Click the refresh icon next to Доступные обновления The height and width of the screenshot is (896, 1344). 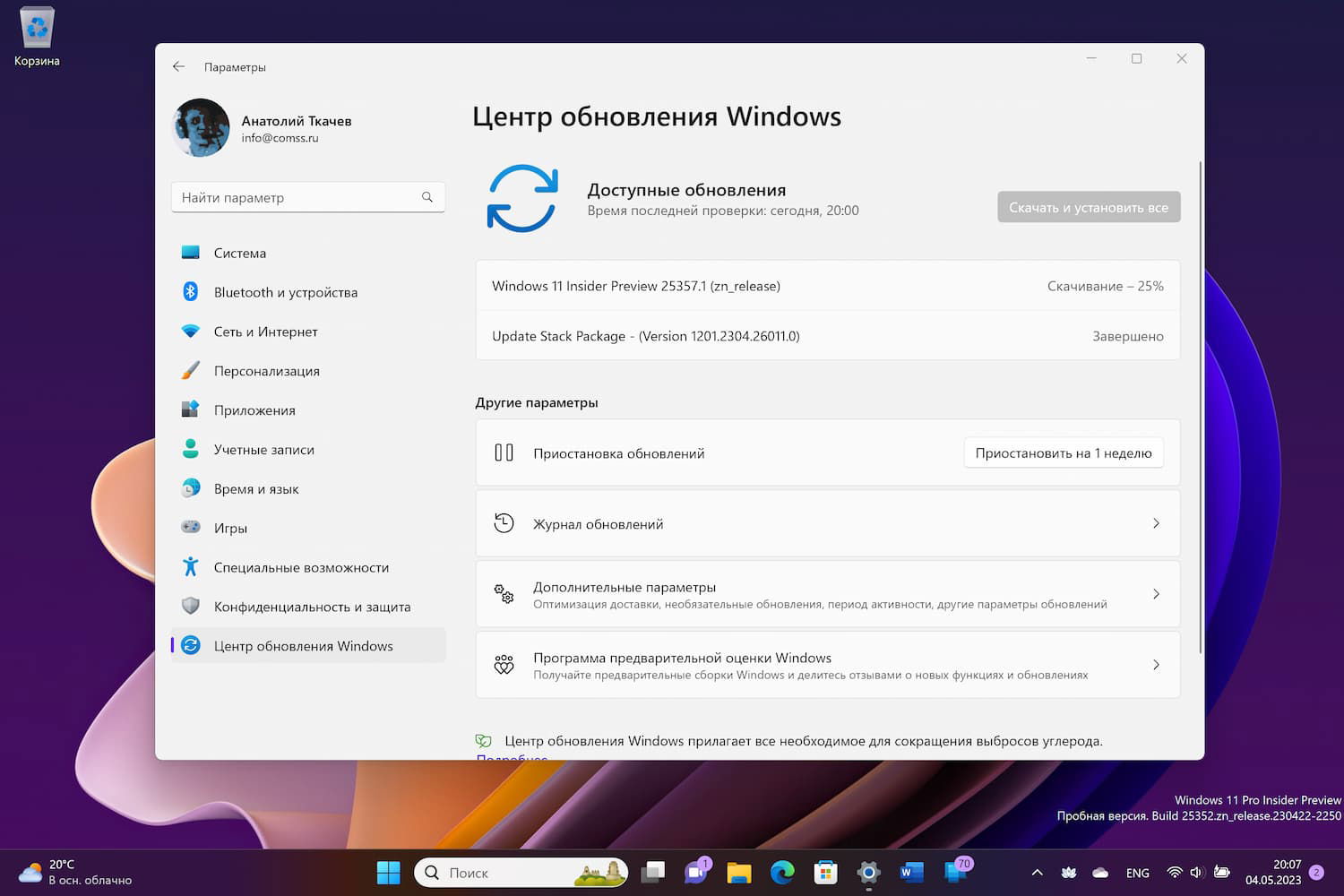(522, 198)
